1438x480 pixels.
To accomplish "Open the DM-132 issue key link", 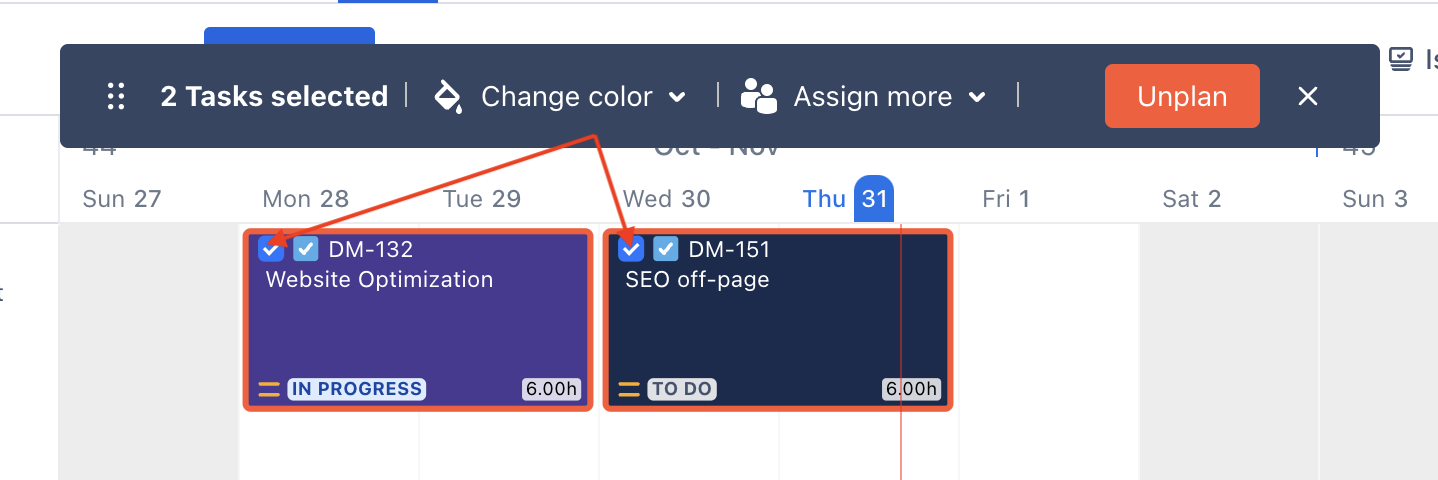I will click(370, 249).
